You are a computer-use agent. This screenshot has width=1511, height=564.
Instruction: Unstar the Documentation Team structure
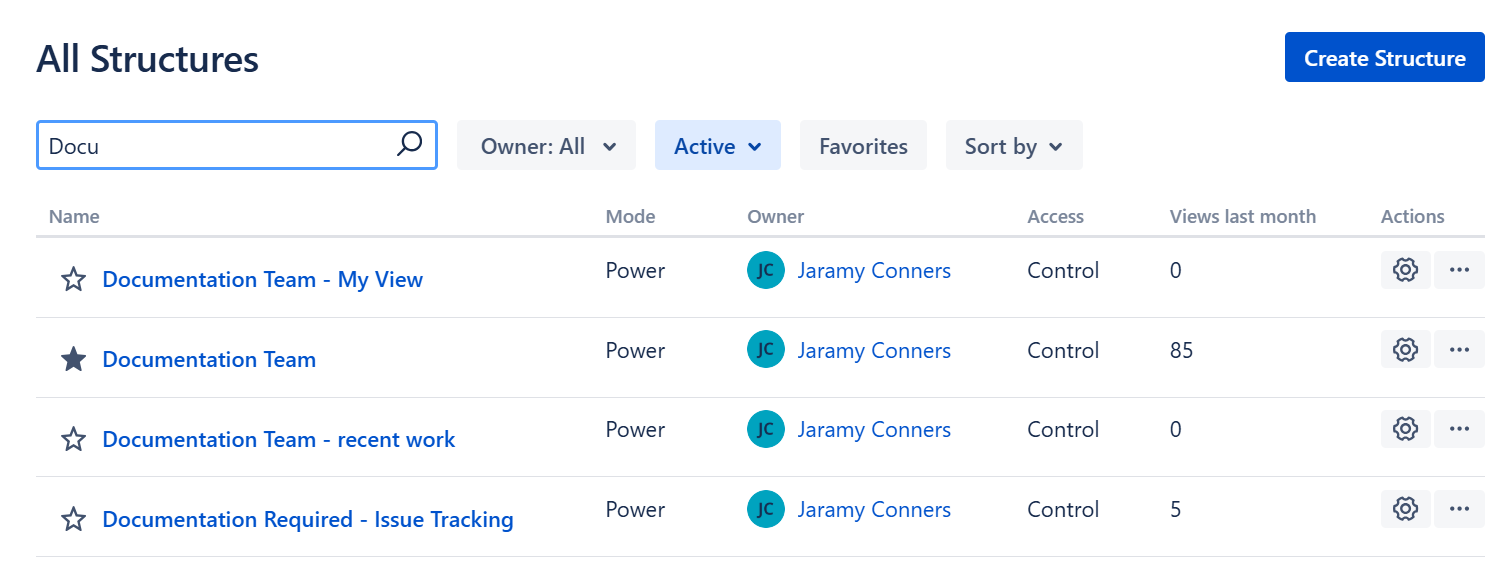click(x=74, y=360)
